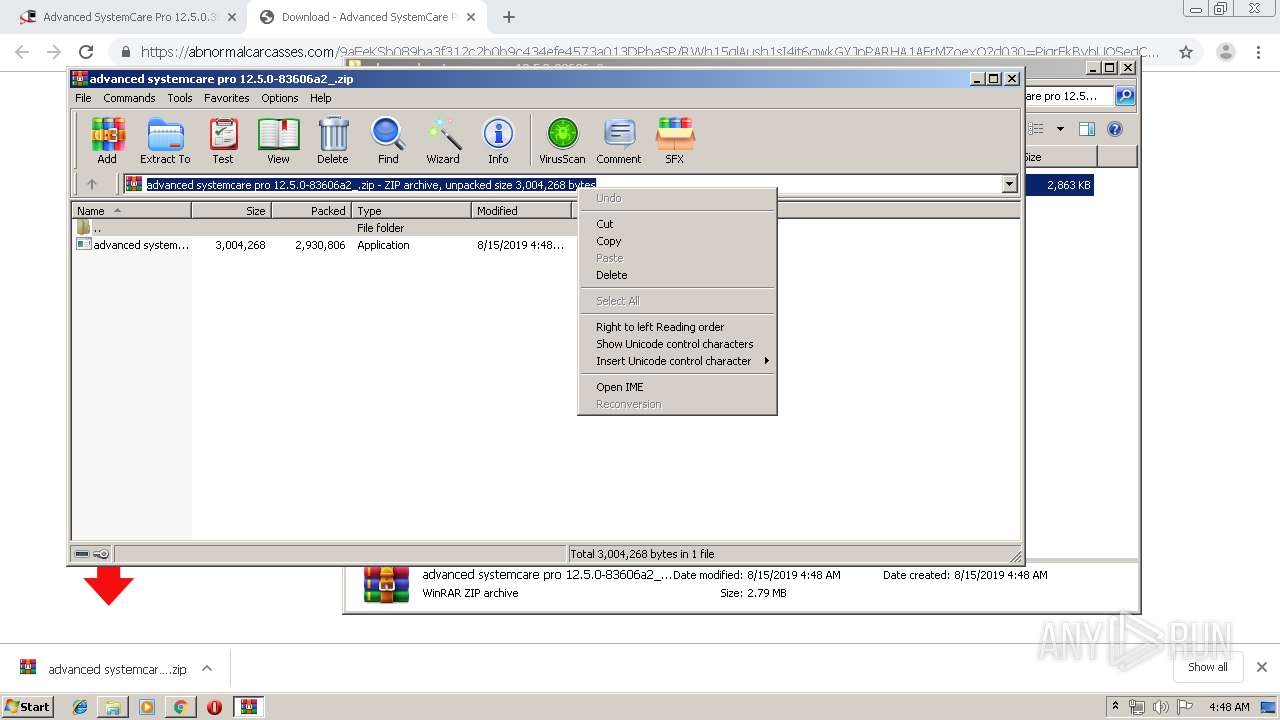1280x720 pixels.
Task: Close the Chrome downloads bar
Action: coord(1262,667)
